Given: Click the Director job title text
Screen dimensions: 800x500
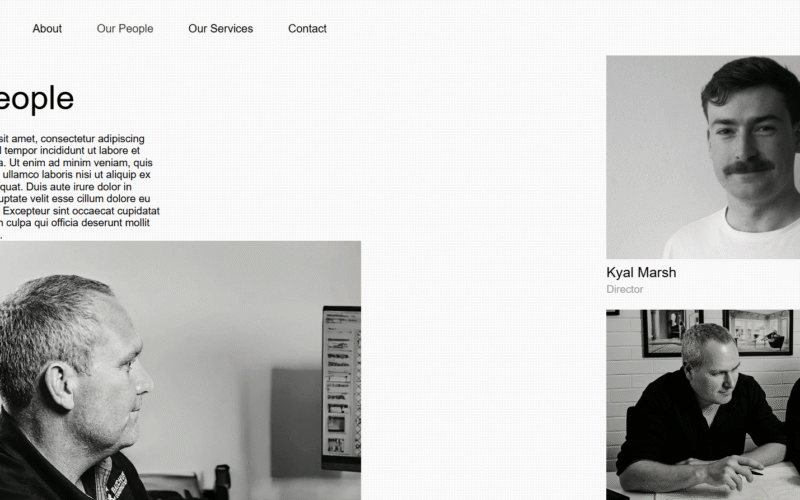Looking at the screenshot, I should tap(624, 289).
